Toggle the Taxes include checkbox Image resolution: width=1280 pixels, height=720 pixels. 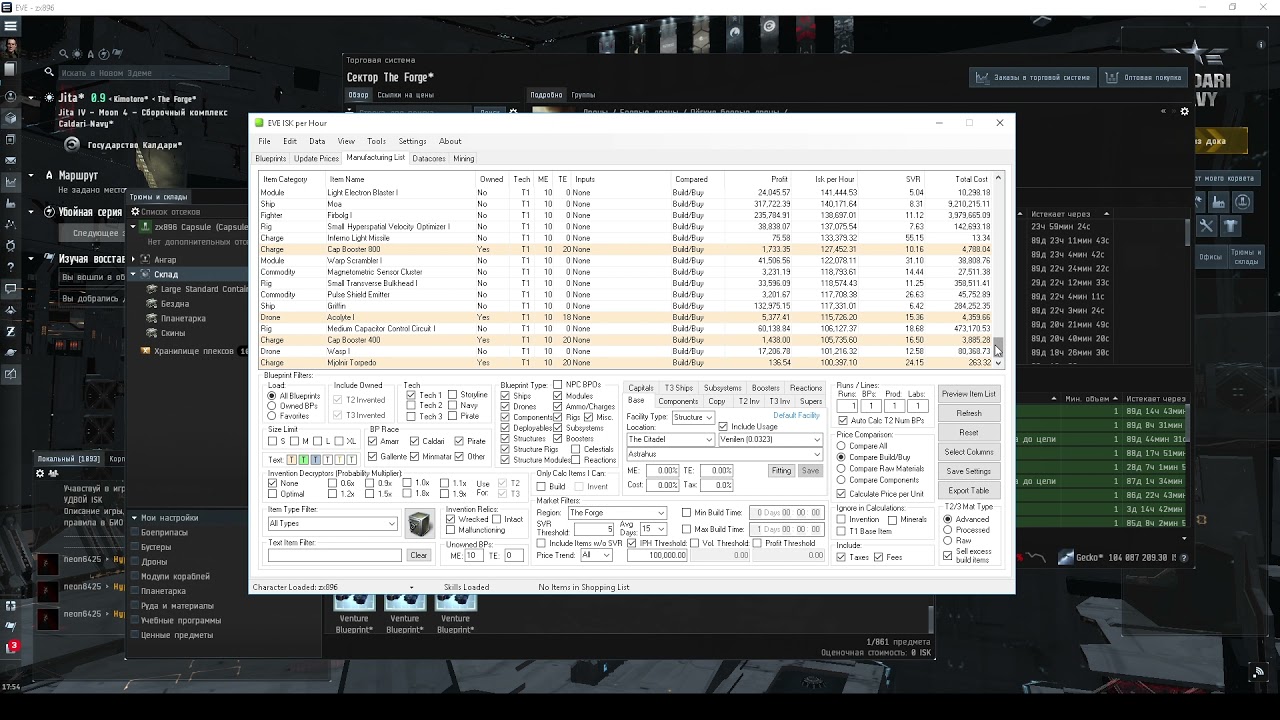pyautogui.click(x=841, y=557)
